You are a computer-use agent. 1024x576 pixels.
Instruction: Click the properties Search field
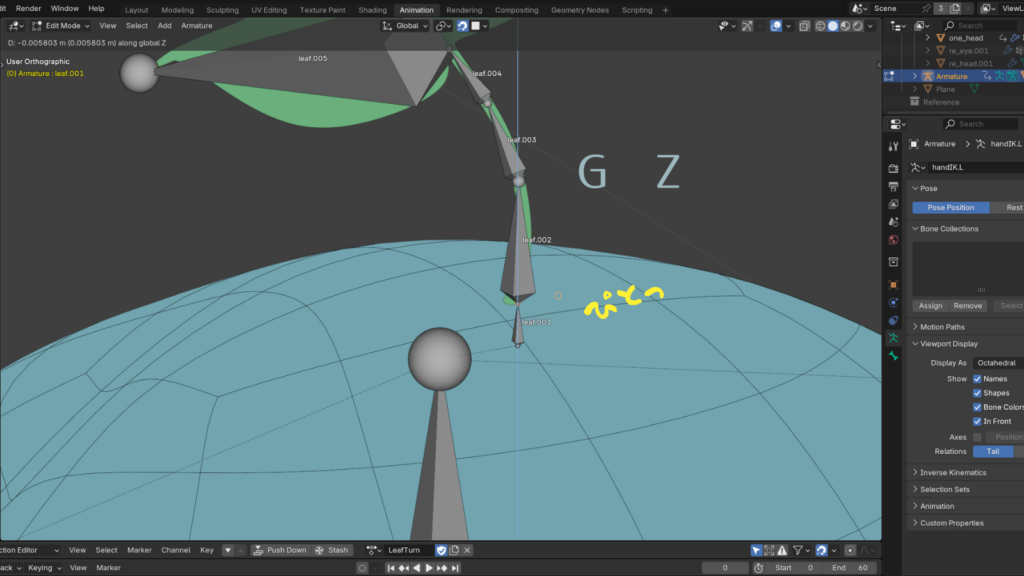point(980,124)
